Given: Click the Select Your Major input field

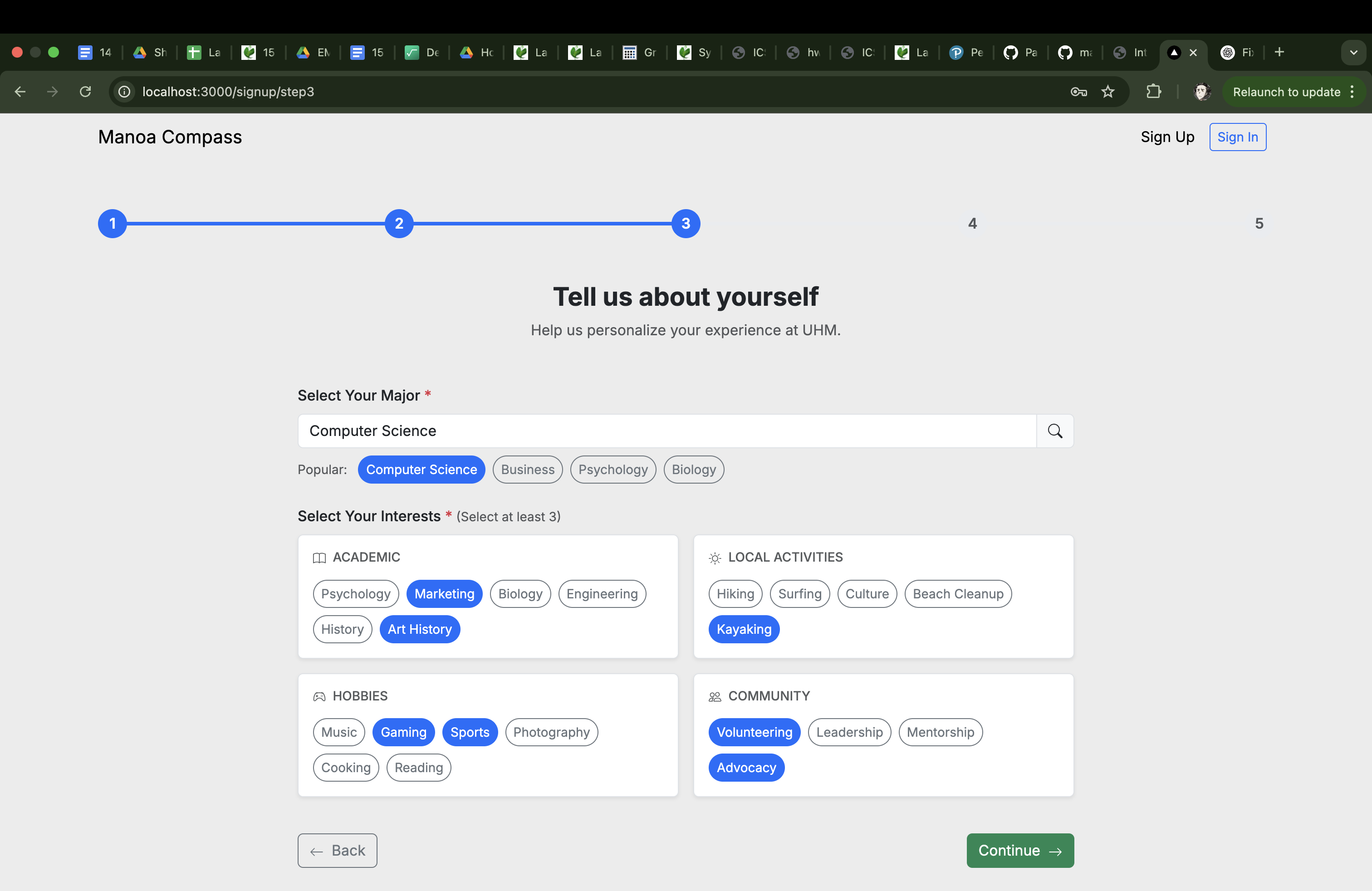Looking at the screenshot, I should [667, 431].
